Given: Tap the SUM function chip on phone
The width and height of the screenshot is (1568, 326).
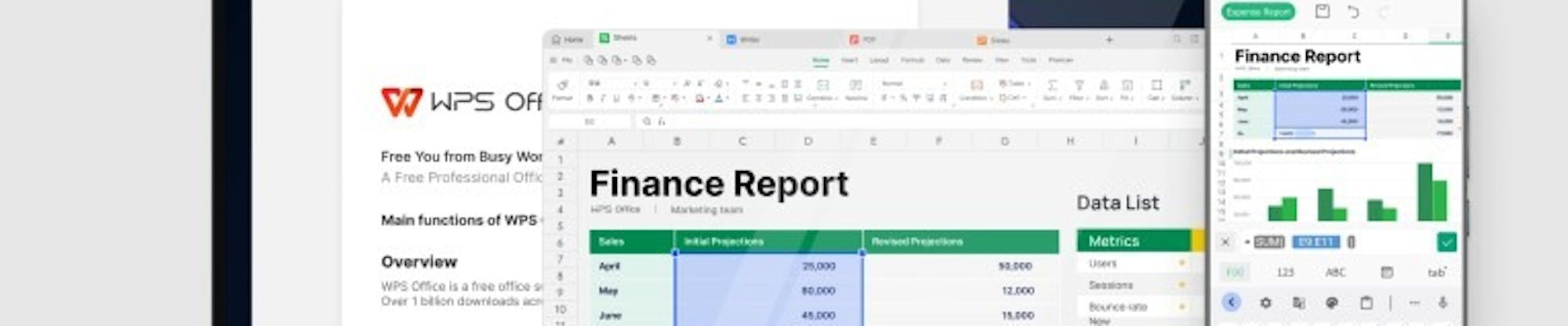Looking at the screenshot, I should tap(1269, 242).
